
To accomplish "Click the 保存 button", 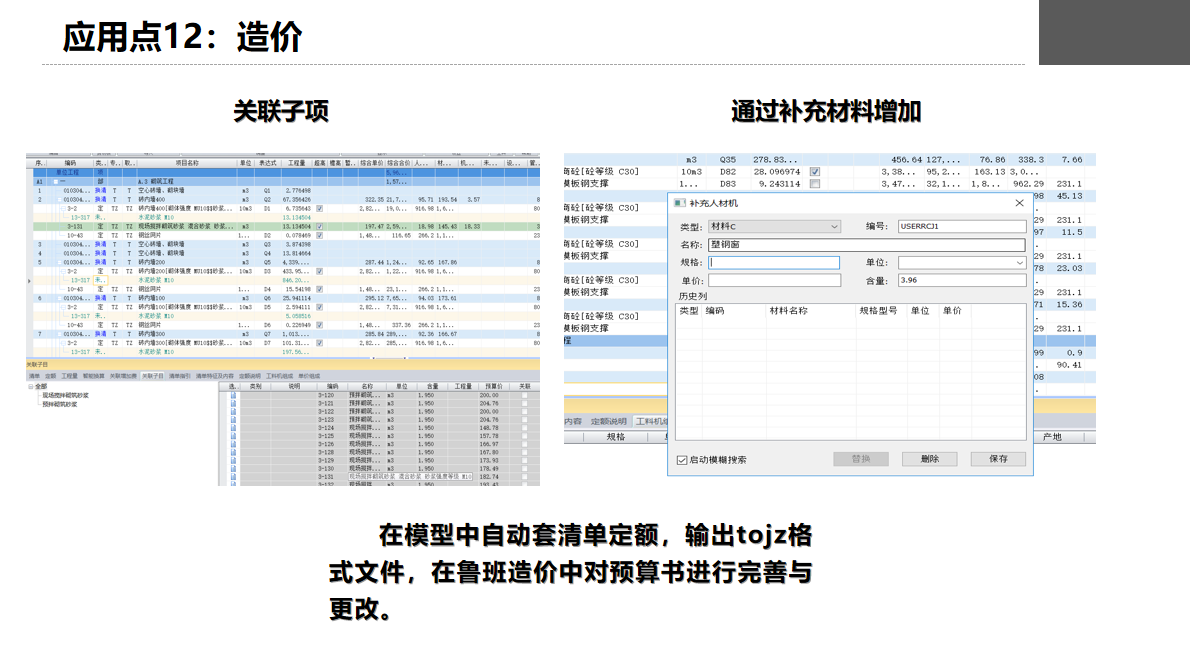I will 997,459.
